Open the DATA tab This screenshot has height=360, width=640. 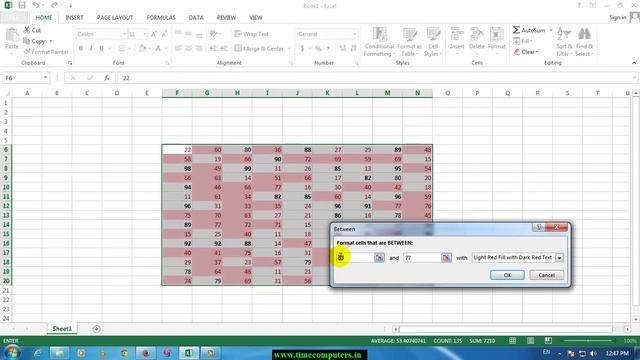(x=196, y=18)
